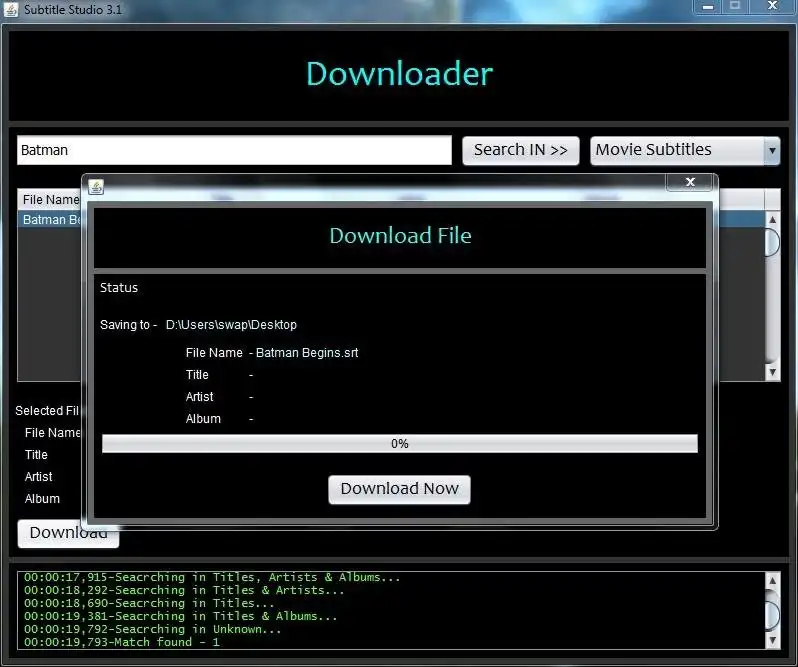Click the log line 'Seacrching in Titles & Albums...'
Screen dimensions: 798x667
click(181, 616)
